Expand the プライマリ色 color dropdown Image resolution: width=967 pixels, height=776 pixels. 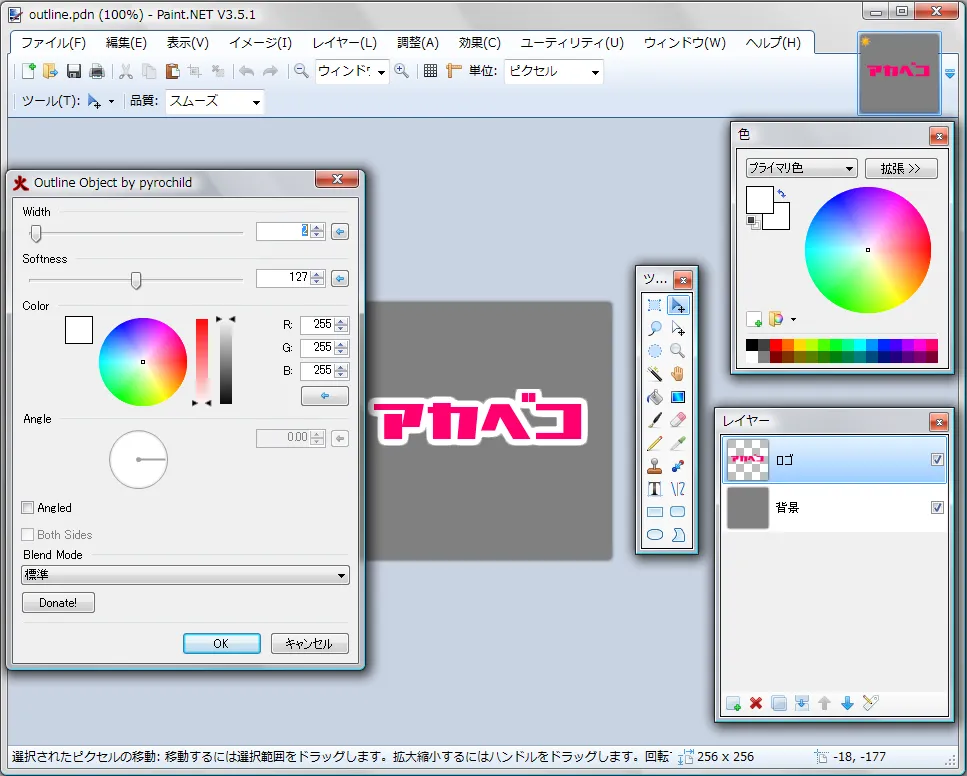(x=801, y=168)
